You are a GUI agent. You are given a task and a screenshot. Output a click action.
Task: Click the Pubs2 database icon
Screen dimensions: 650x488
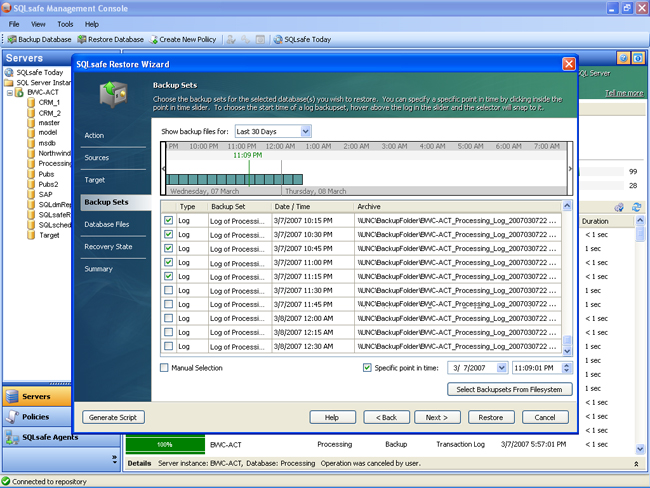coord(31,184)
